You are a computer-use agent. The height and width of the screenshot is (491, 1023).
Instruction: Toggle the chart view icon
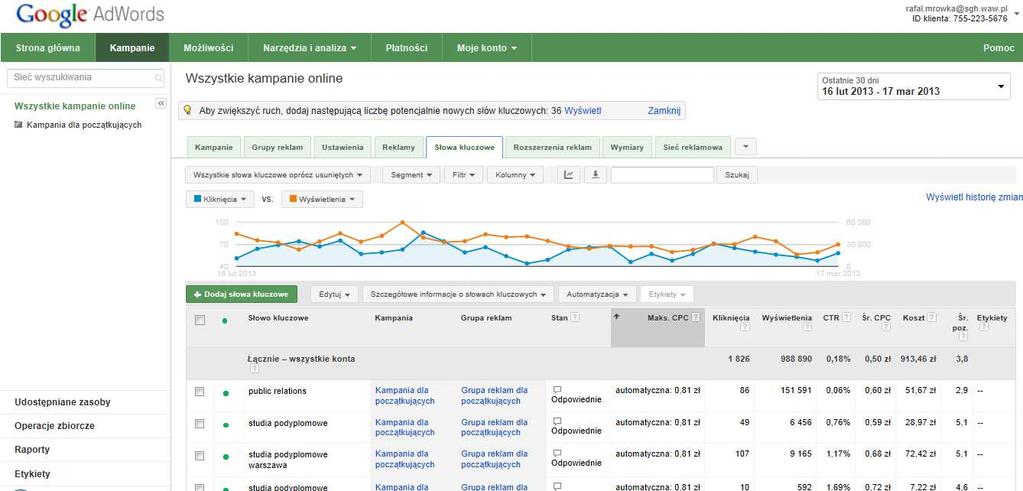click(568, 175)
